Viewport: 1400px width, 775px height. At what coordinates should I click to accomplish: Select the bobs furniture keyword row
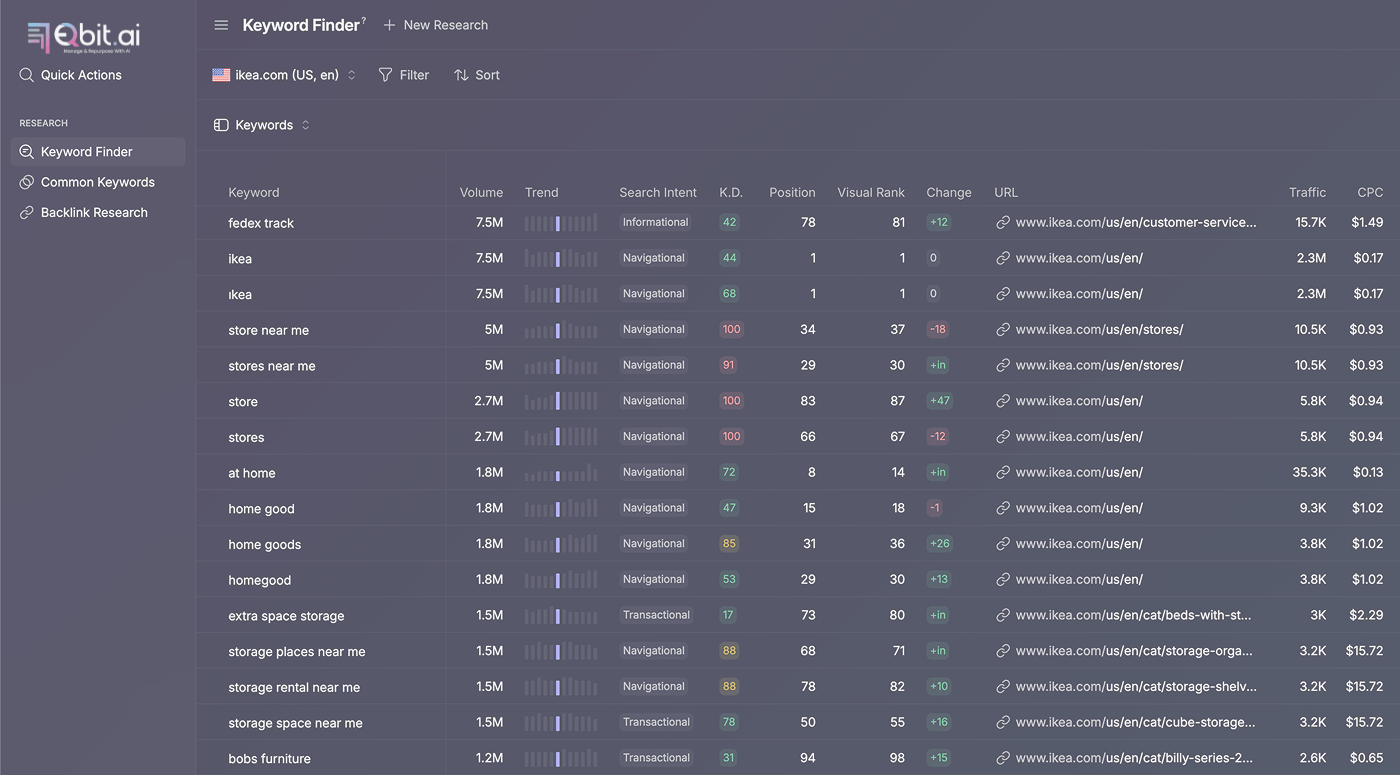point(269,758)
